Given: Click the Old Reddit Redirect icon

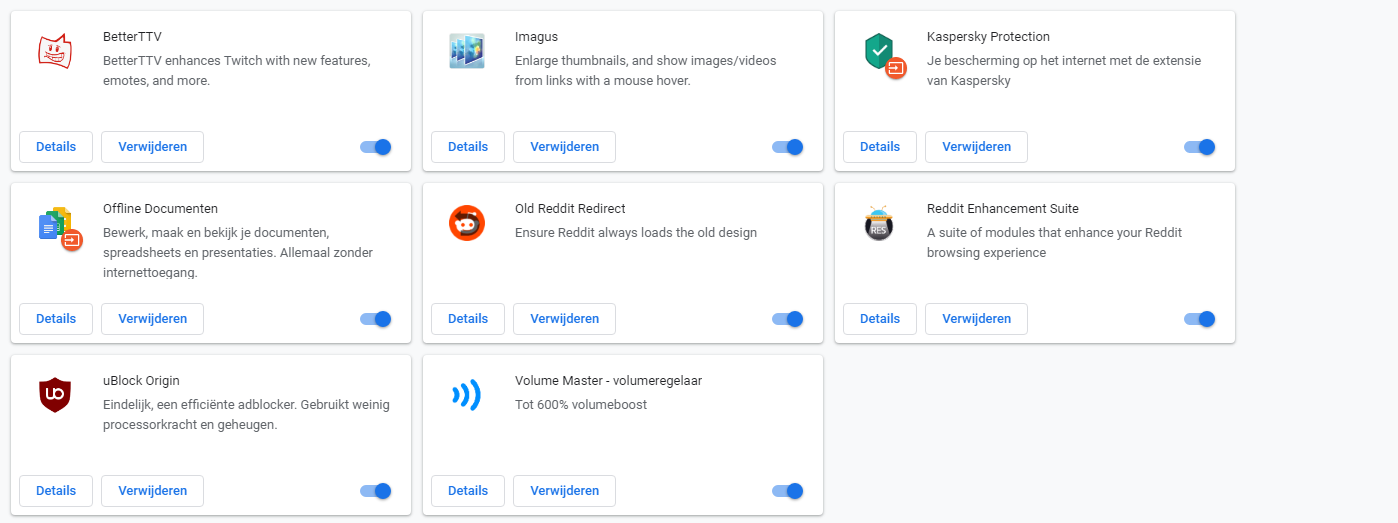Looking at the screenshot, I should coord(467,223).
